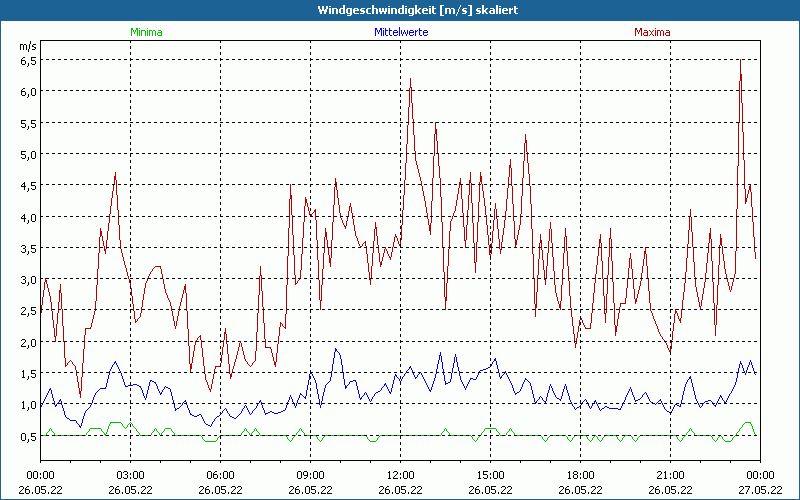
Task: Select the red 'Maxima' legend label
Action: (652, 32)
